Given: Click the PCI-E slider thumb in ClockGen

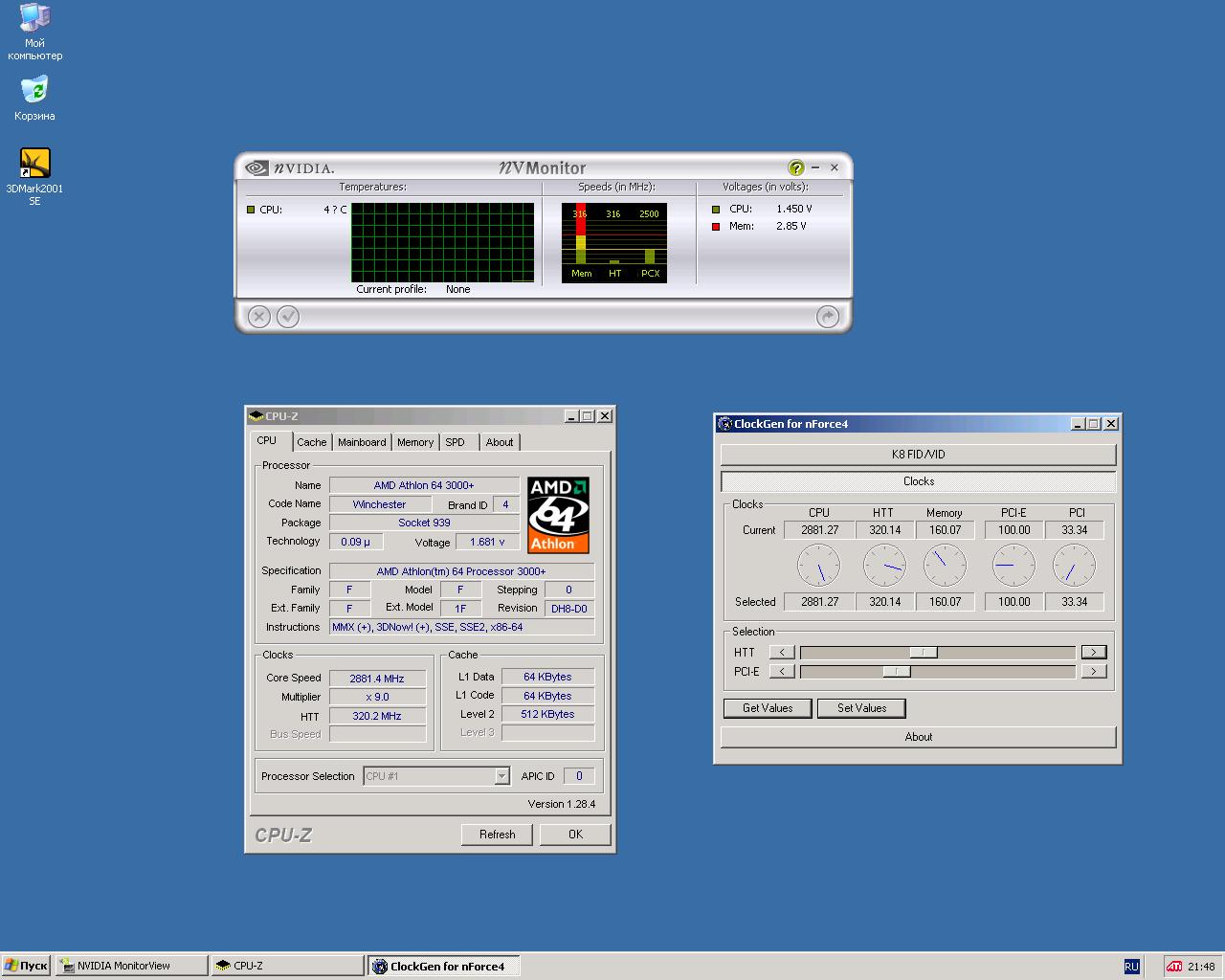Looking at the screenshot, I should point(896,672).
